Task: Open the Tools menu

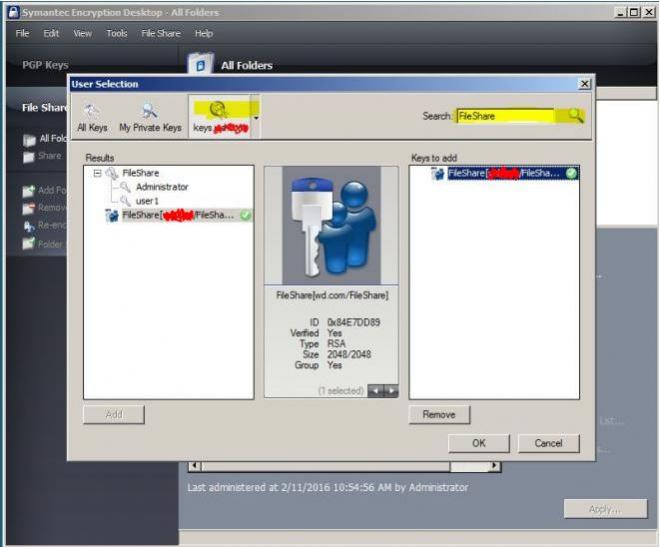Action: coord(117,33)
